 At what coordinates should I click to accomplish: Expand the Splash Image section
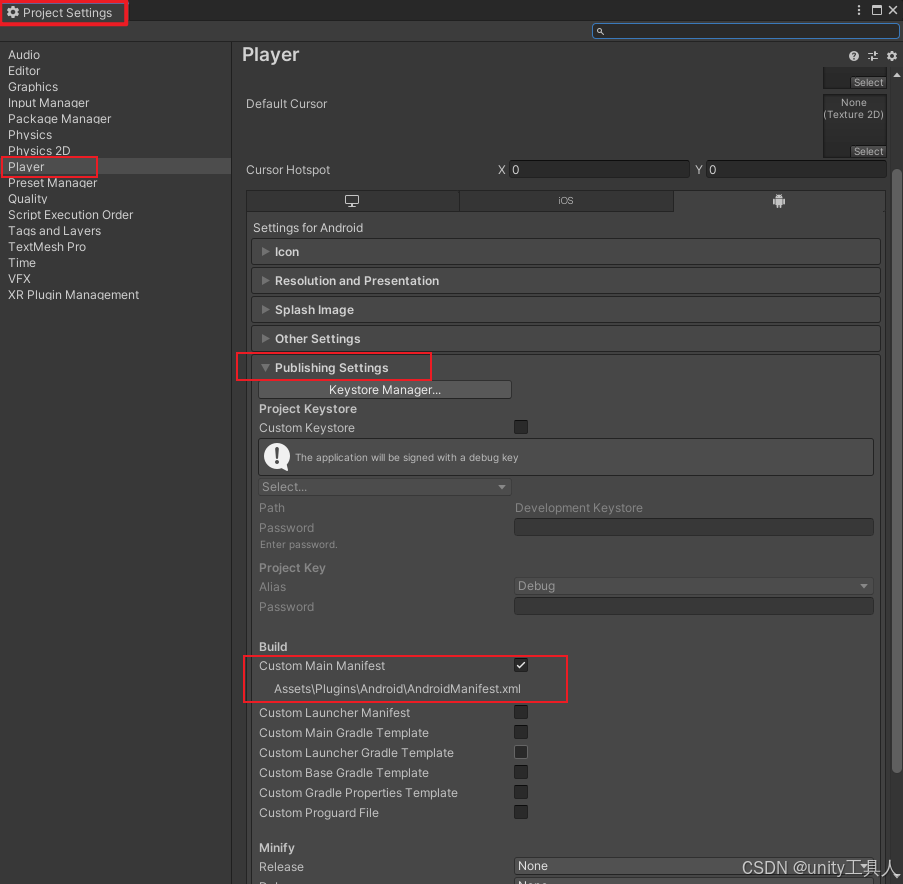(x=566, y=310)
